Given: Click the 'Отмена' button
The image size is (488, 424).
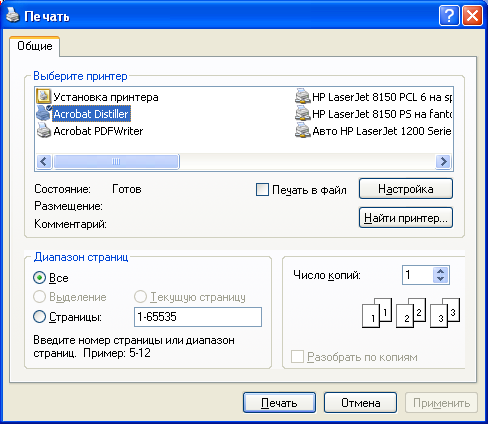Looking at the screenshot, I should [361, 403].
